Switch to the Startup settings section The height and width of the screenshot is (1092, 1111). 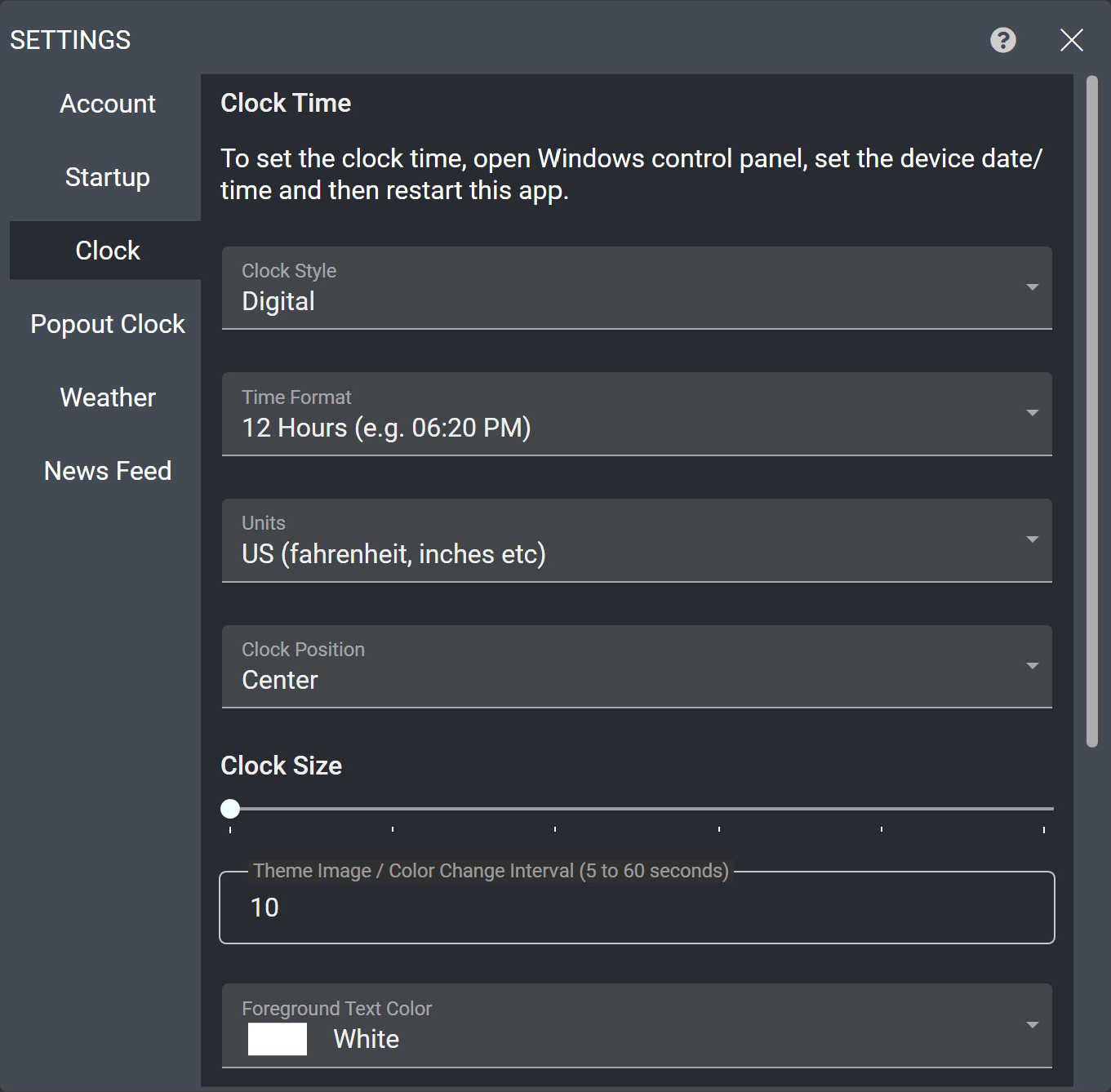pyautogui.click(x=107, y=176)
